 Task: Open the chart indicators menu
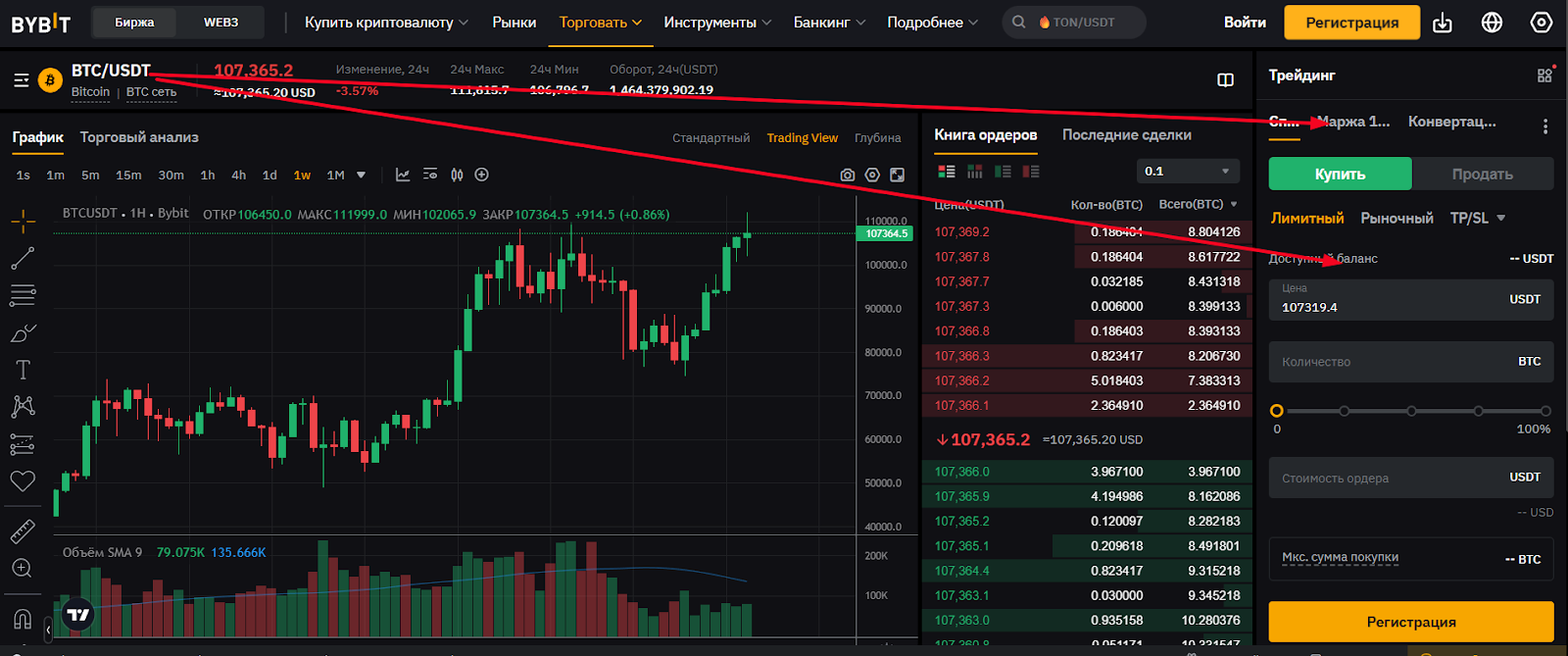403,175
